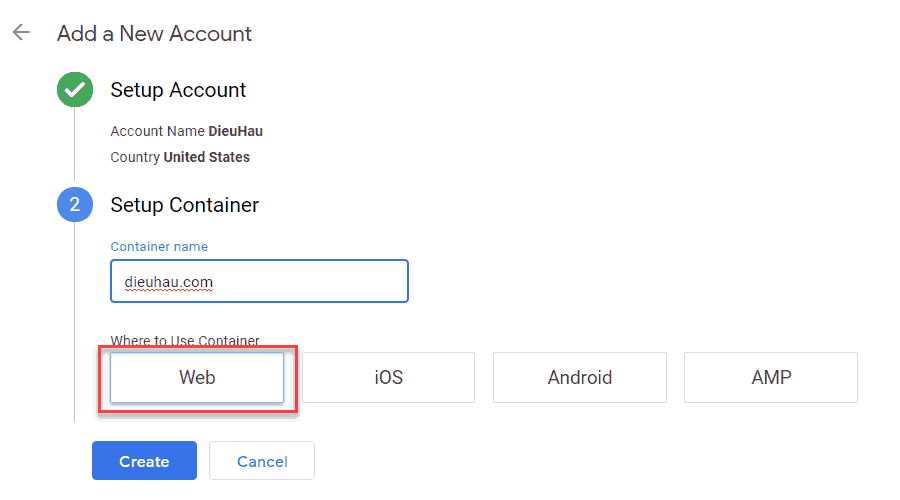
Task: Click the United States country value
Action: pos(206,157)
